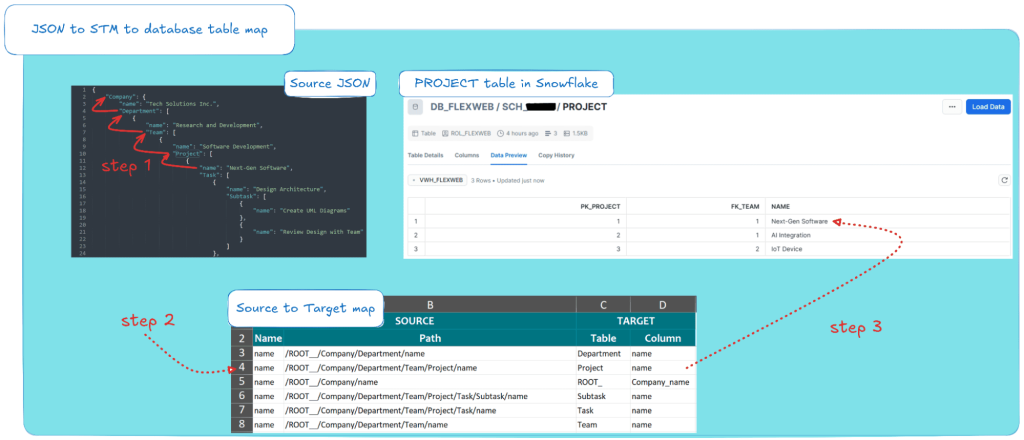Click the Subtask target table cell
The height and width of the screenshot is (440, 1024).
603,396
